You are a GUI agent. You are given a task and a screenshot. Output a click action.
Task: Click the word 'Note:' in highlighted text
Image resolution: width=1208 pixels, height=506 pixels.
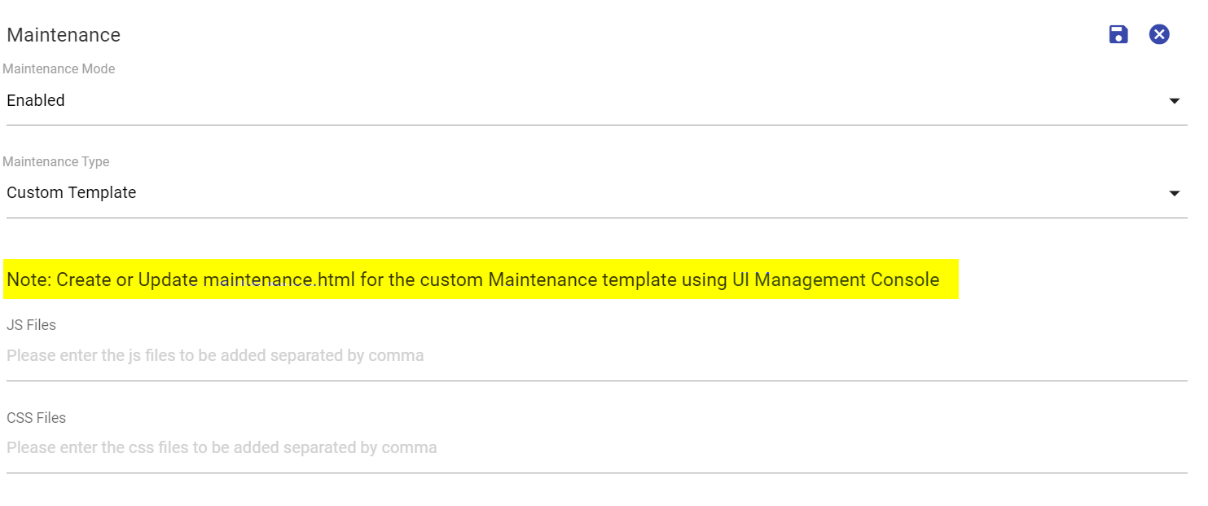point(29,280)
